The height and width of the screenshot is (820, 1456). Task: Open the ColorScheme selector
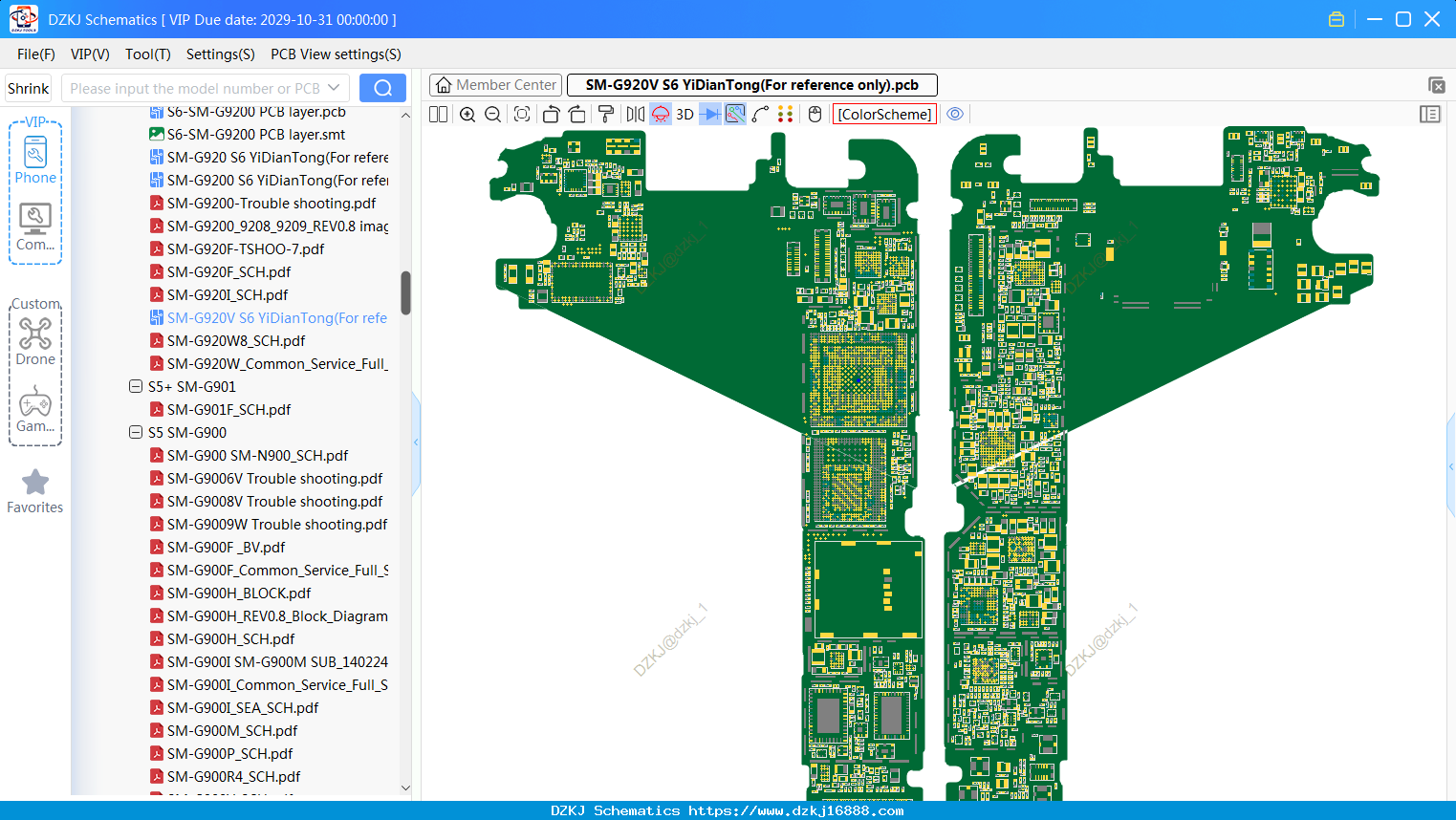point(884,114)
